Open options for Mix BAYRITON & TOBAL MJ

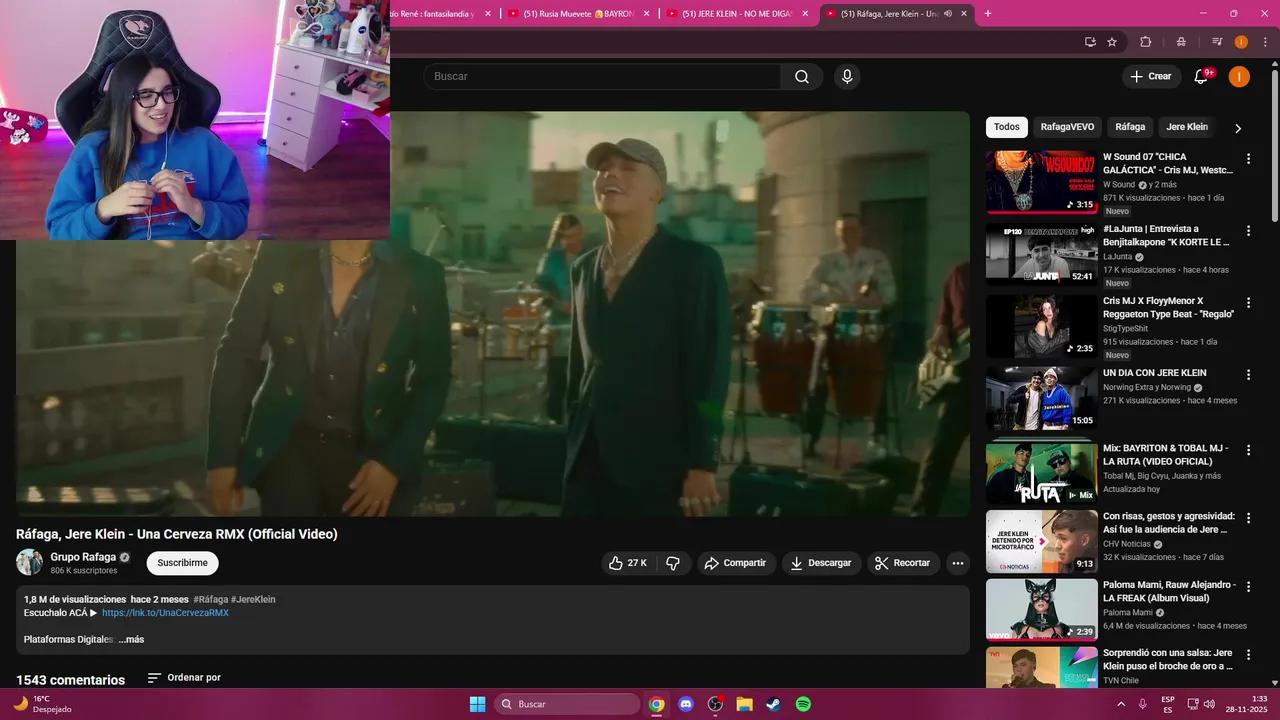(x=1248, y=450)
